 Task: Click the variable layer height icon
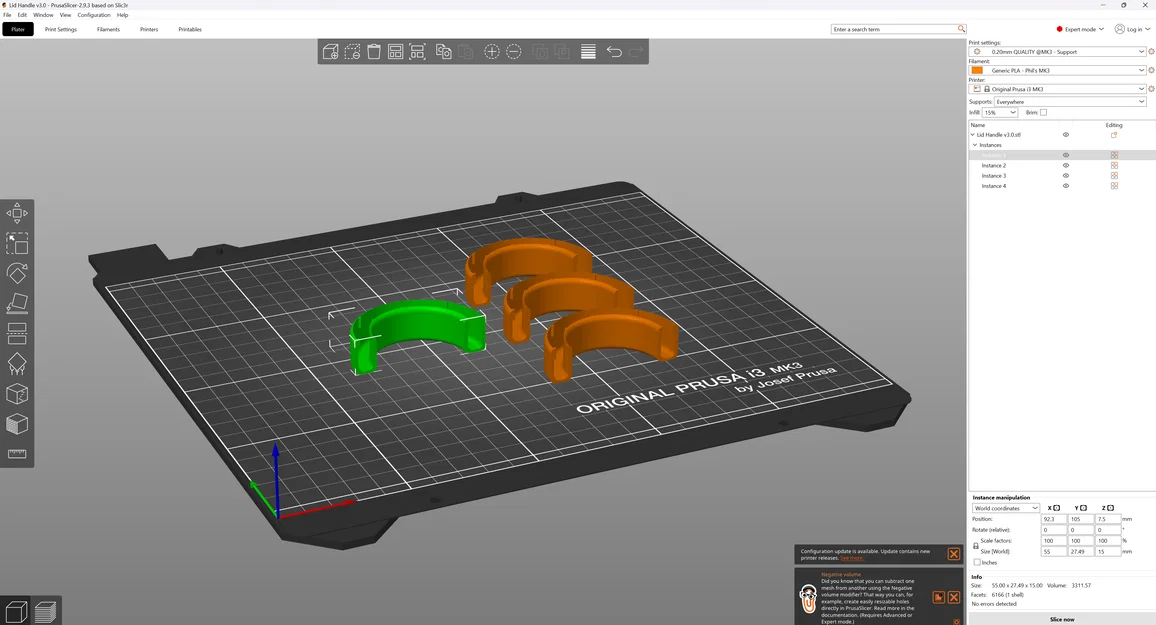coord(588,52)
